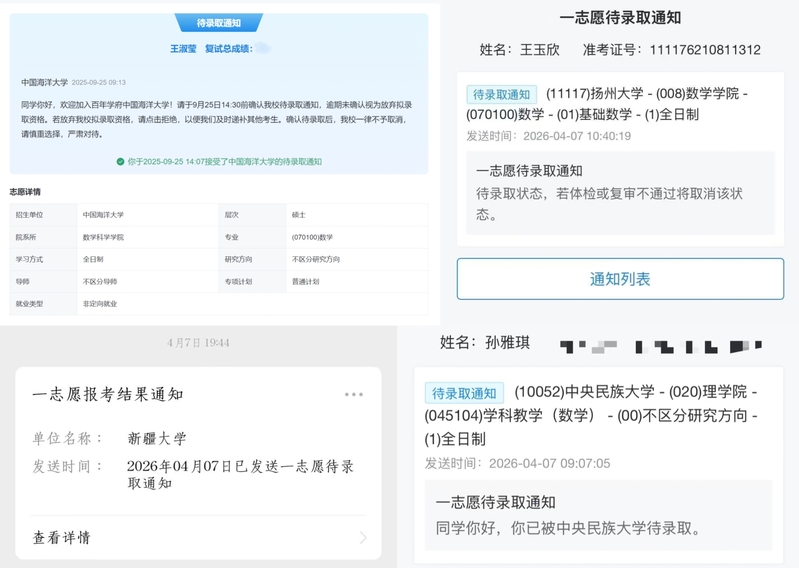
Task: Open the three-dot menu on 一志愿报考结果通知 card
Action: (x=354, y=394)
